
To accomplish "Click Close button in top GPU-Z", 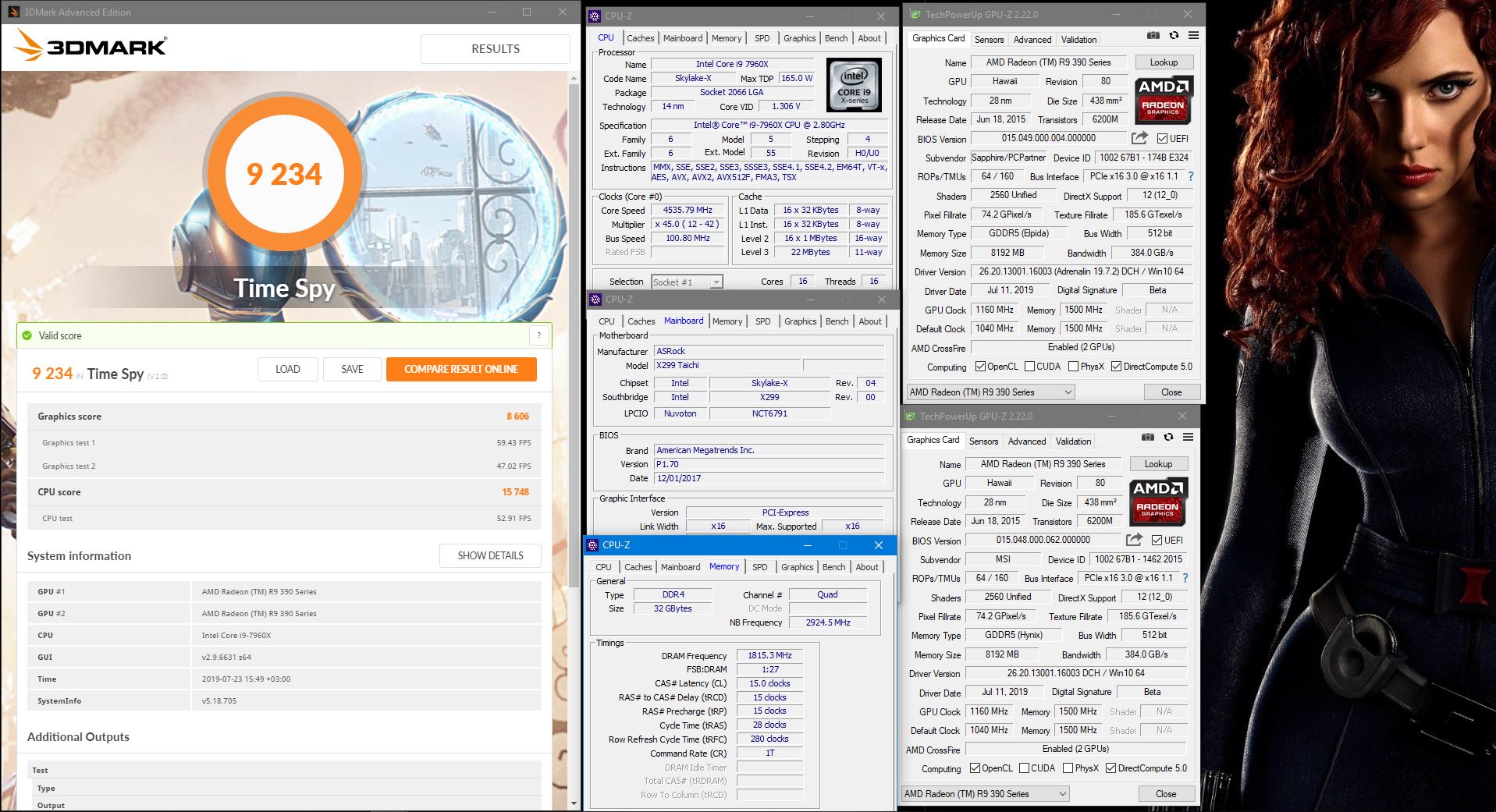I will click(x=1171, y=392).
